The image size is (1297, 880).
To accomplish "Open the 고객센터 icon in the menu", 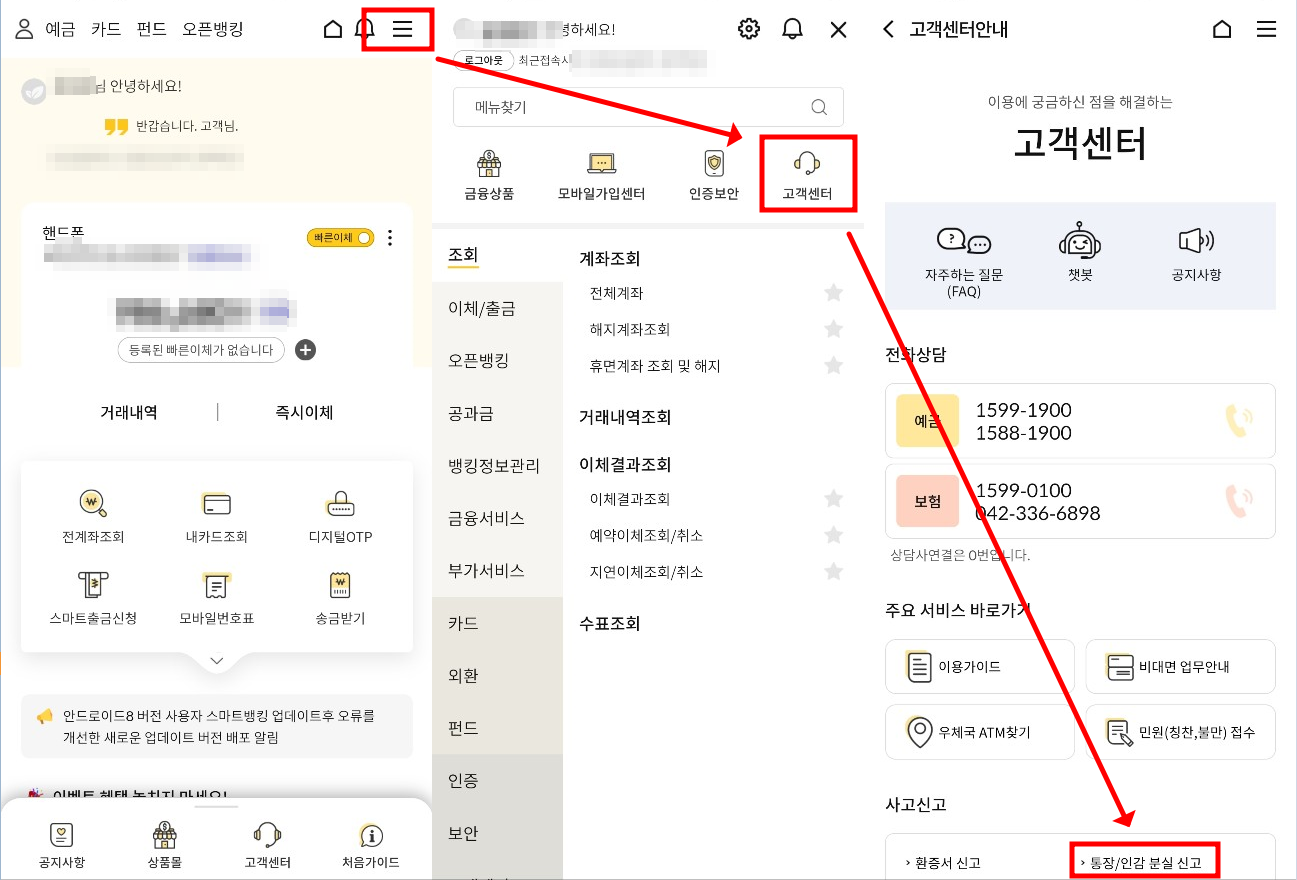I will coord(808,172).
